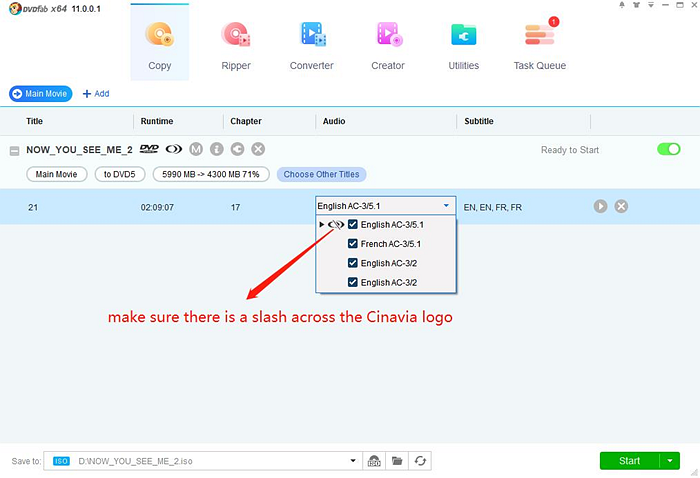The height and width of the screenshot is (478, 700).
Task: Click the 5990 MB -> 4300 MB 71% button
Action: click(x=211, y=174)
